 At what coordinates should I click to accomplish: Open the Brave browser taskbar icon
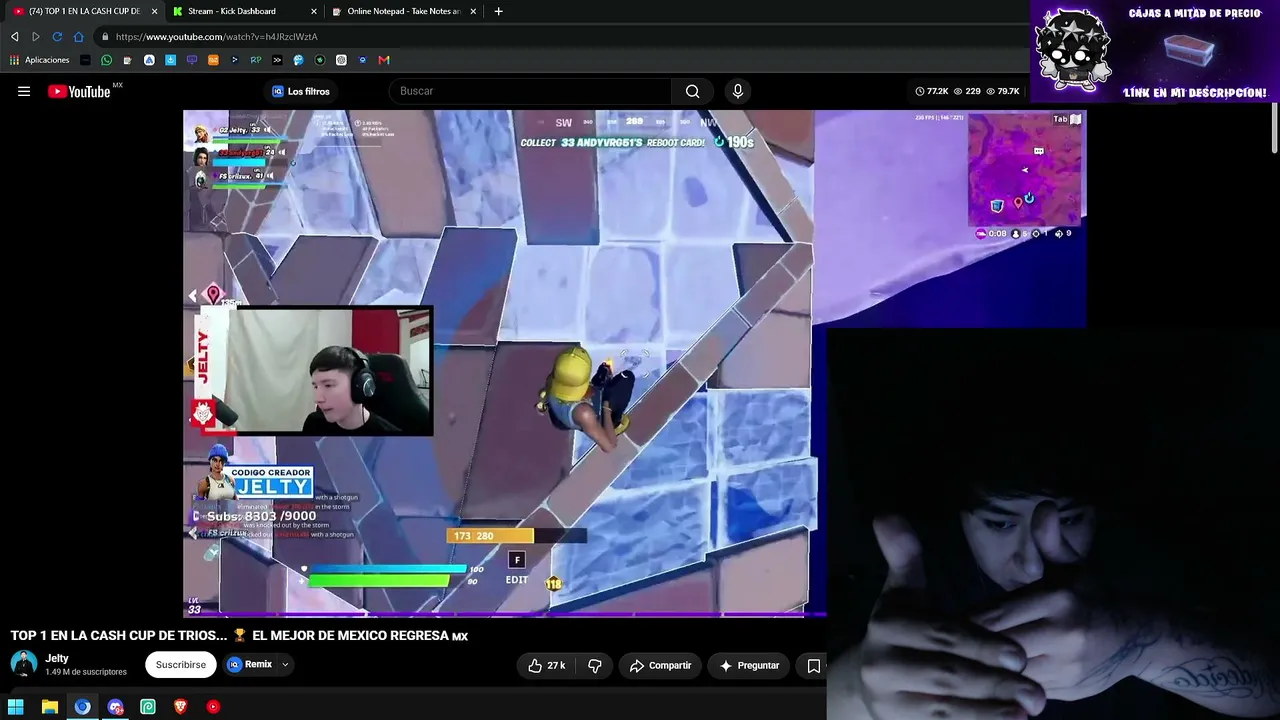point(180,707)
